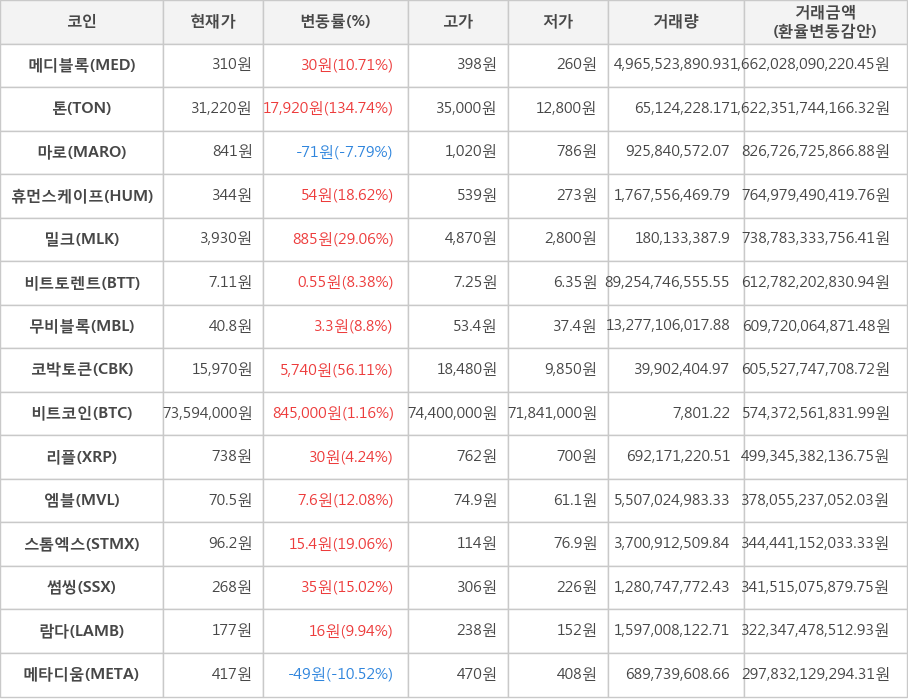
Task: Click the 메타디움(META) coin name
Action: click(82, 674)
